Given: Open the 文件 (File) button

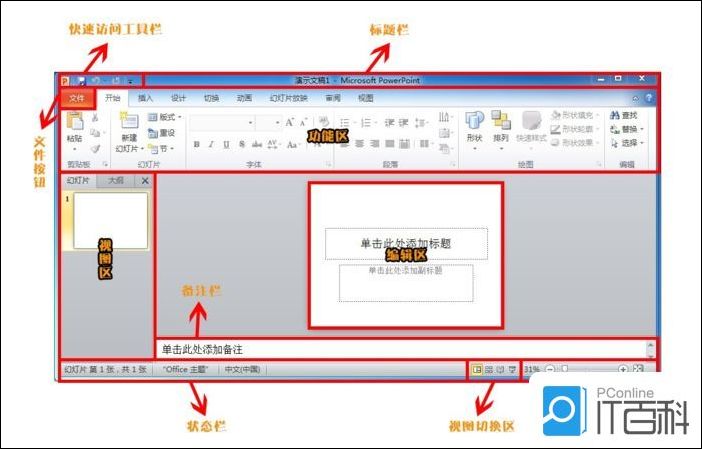Looking at the screenshot, I should coord(77,98).
